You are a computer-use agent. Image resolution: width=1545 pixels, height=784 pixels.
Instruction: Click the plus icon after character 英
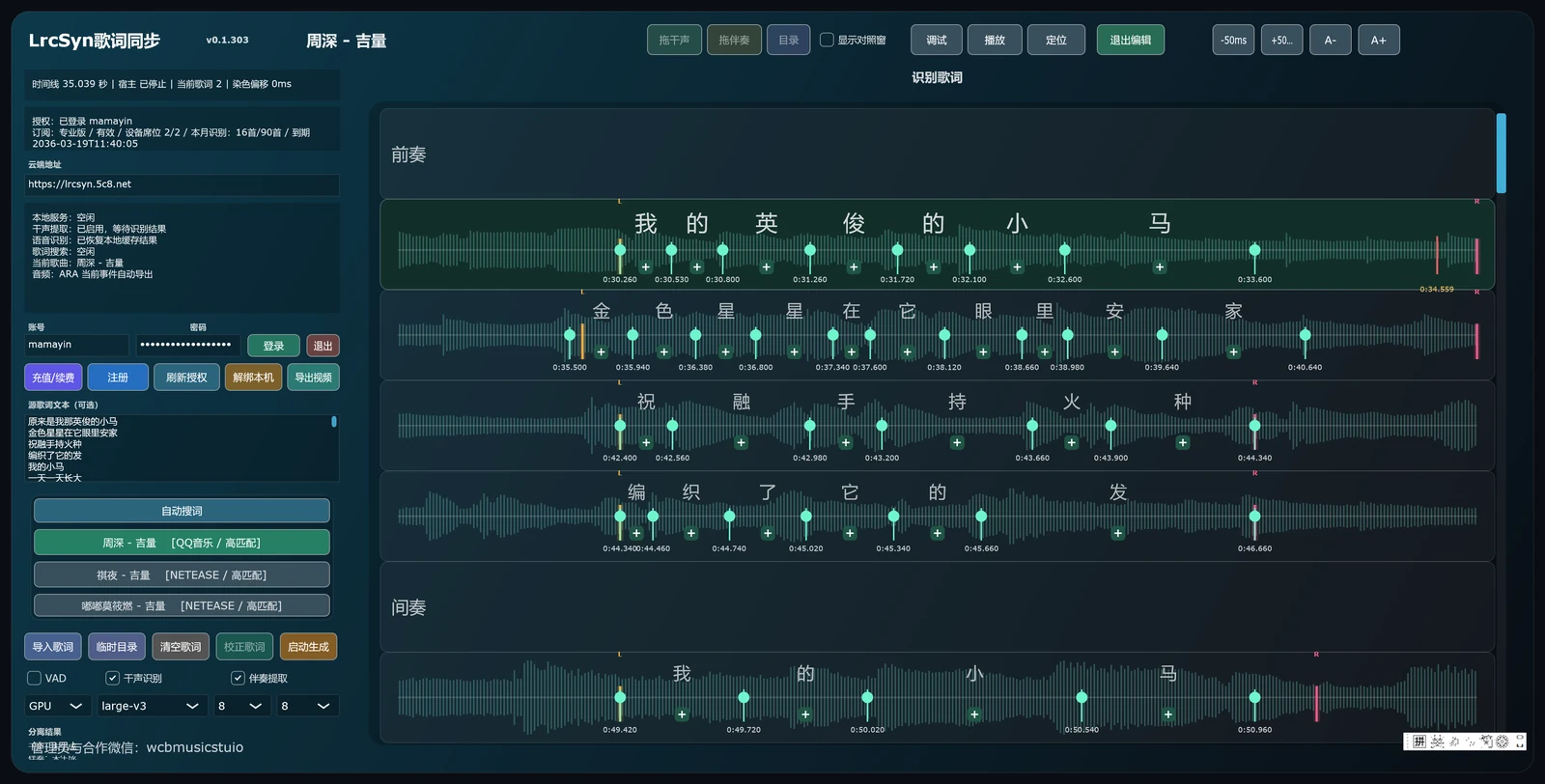point(766,267)
